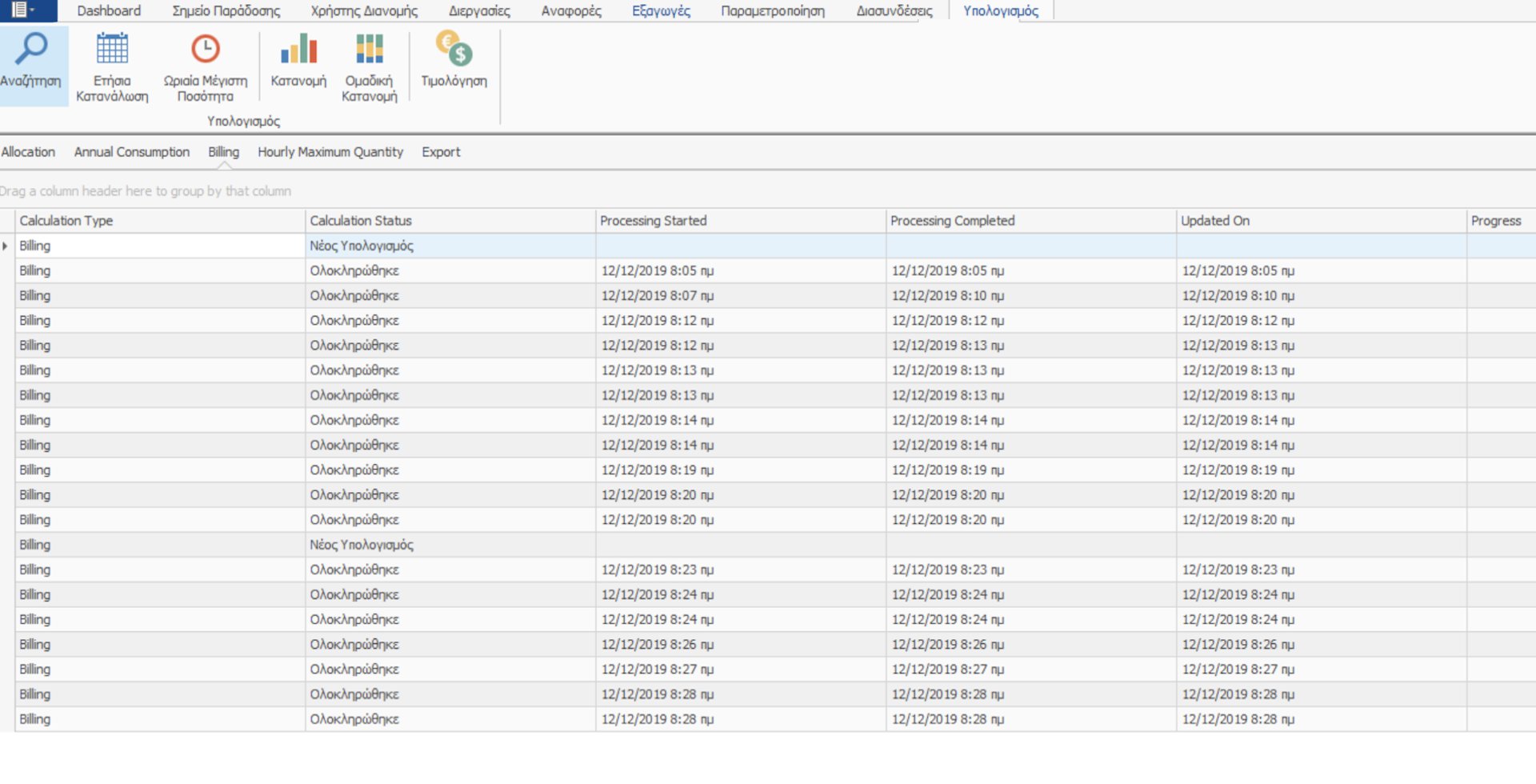Sort by Processing Started column header
The width and height of the screenshot is (1536, 784).
click(653, 221)
